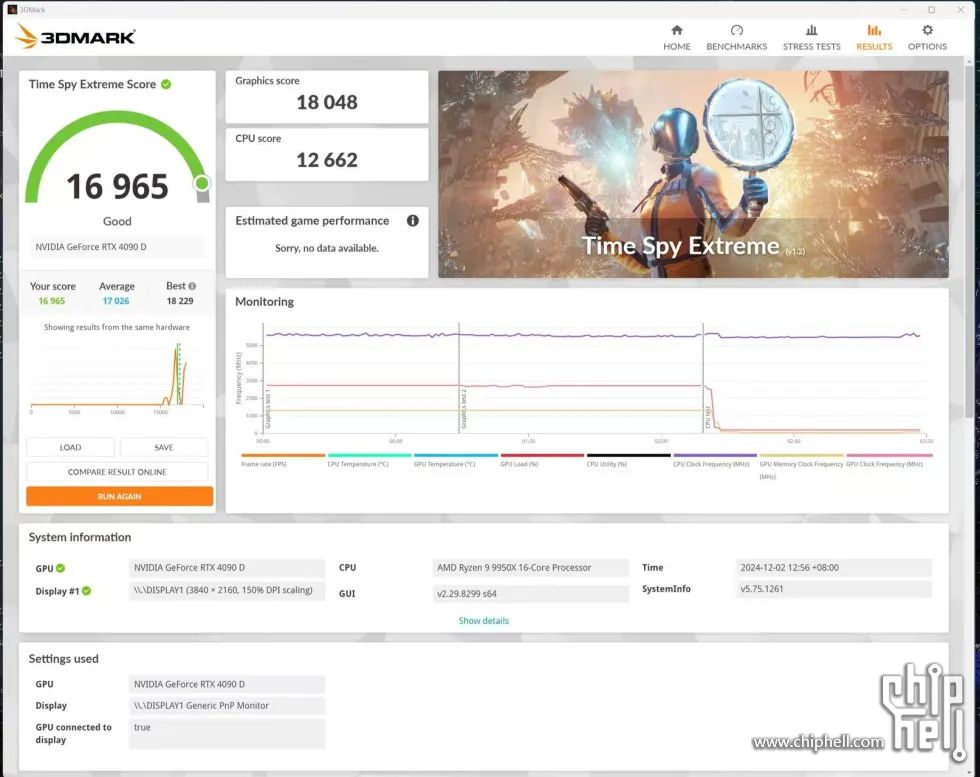Viewport: 980px width, 777px height.
Task: Click COMPARE RESULT ONLINE button
Action: pyautogui.click(x=117, y=472)
